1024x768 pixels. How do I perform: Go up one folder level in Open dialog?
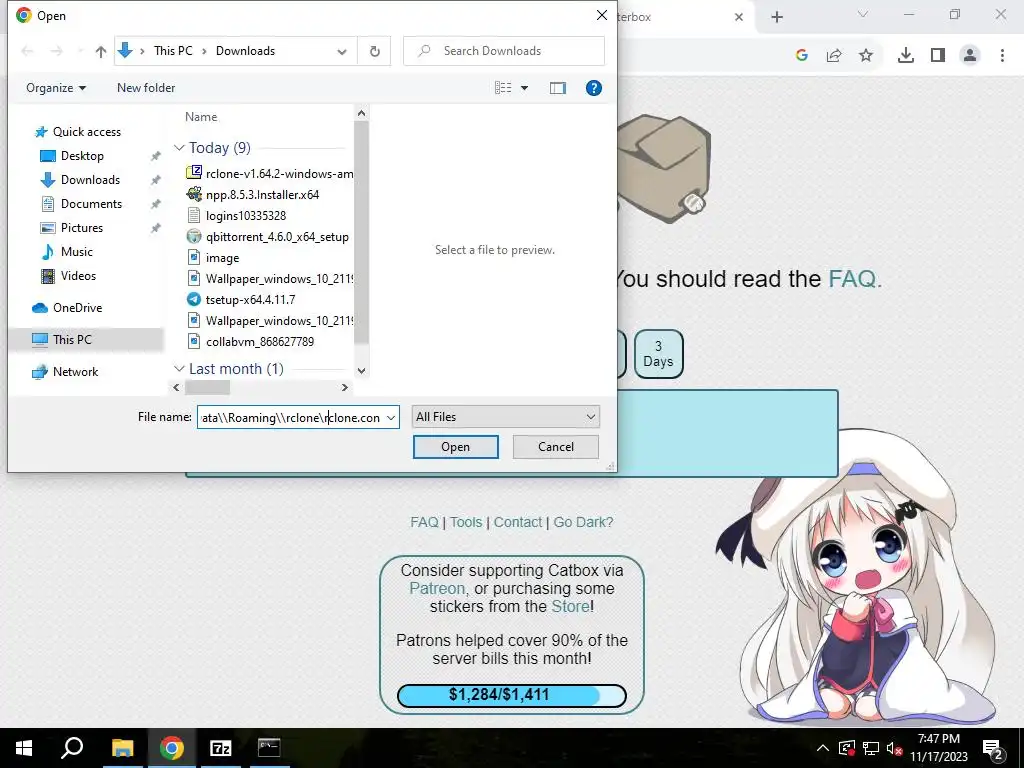(x=101, y=51)
